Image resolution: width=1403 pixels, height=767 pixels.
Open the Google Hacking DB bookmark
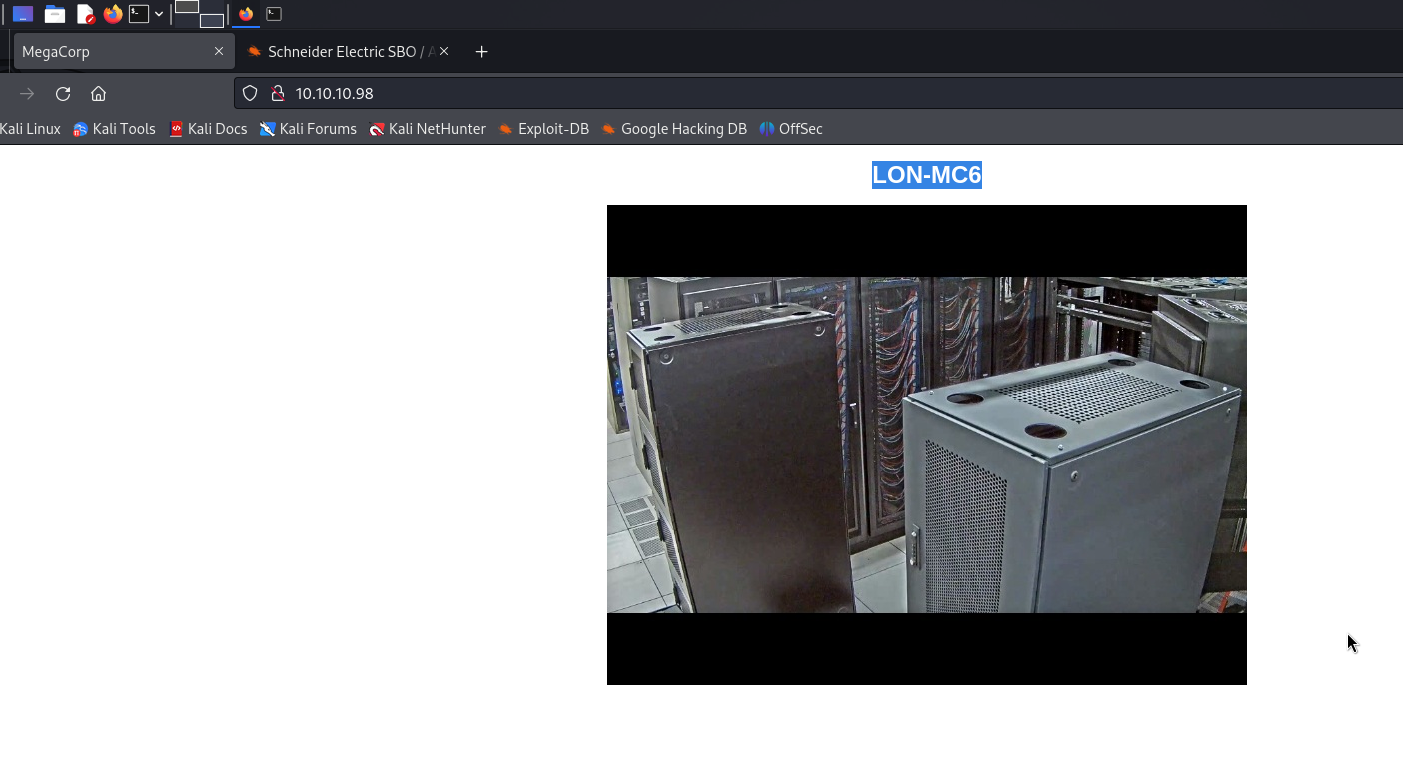point(673,129)
